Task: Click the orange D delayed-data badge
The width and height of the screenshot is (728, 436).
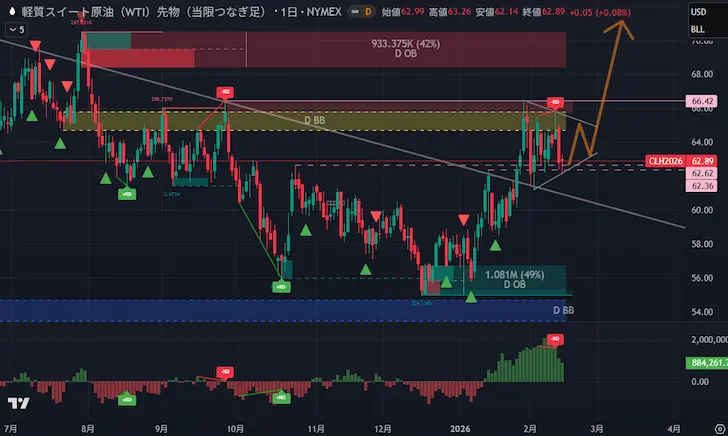Action: click(368, 11)
